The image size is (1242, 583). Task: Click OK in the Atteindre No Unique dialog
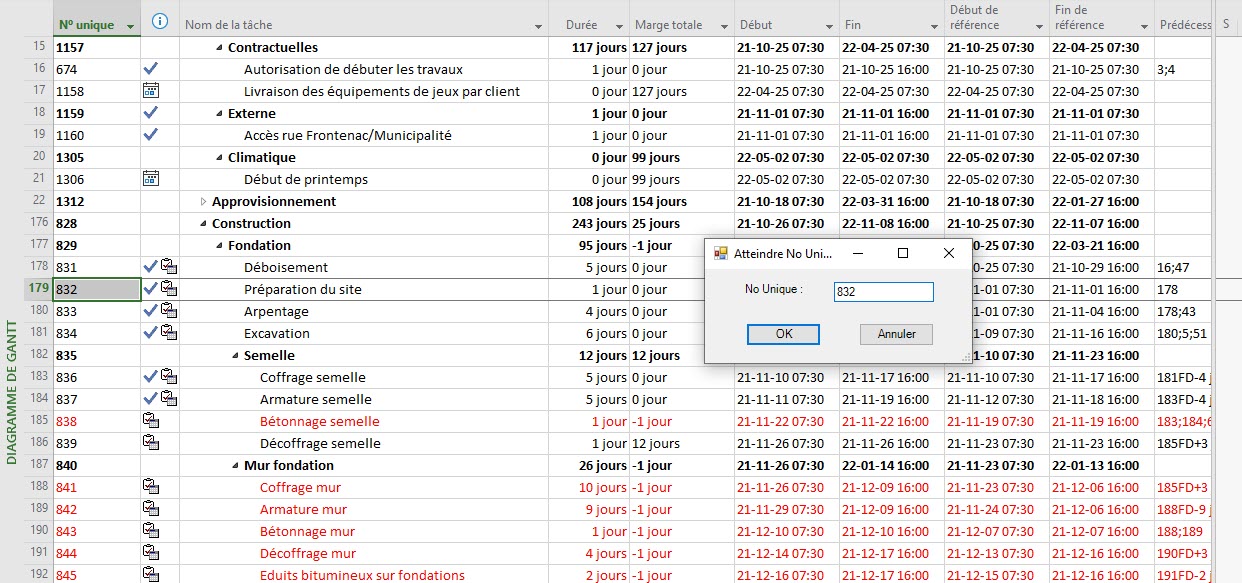pos(783,334)
